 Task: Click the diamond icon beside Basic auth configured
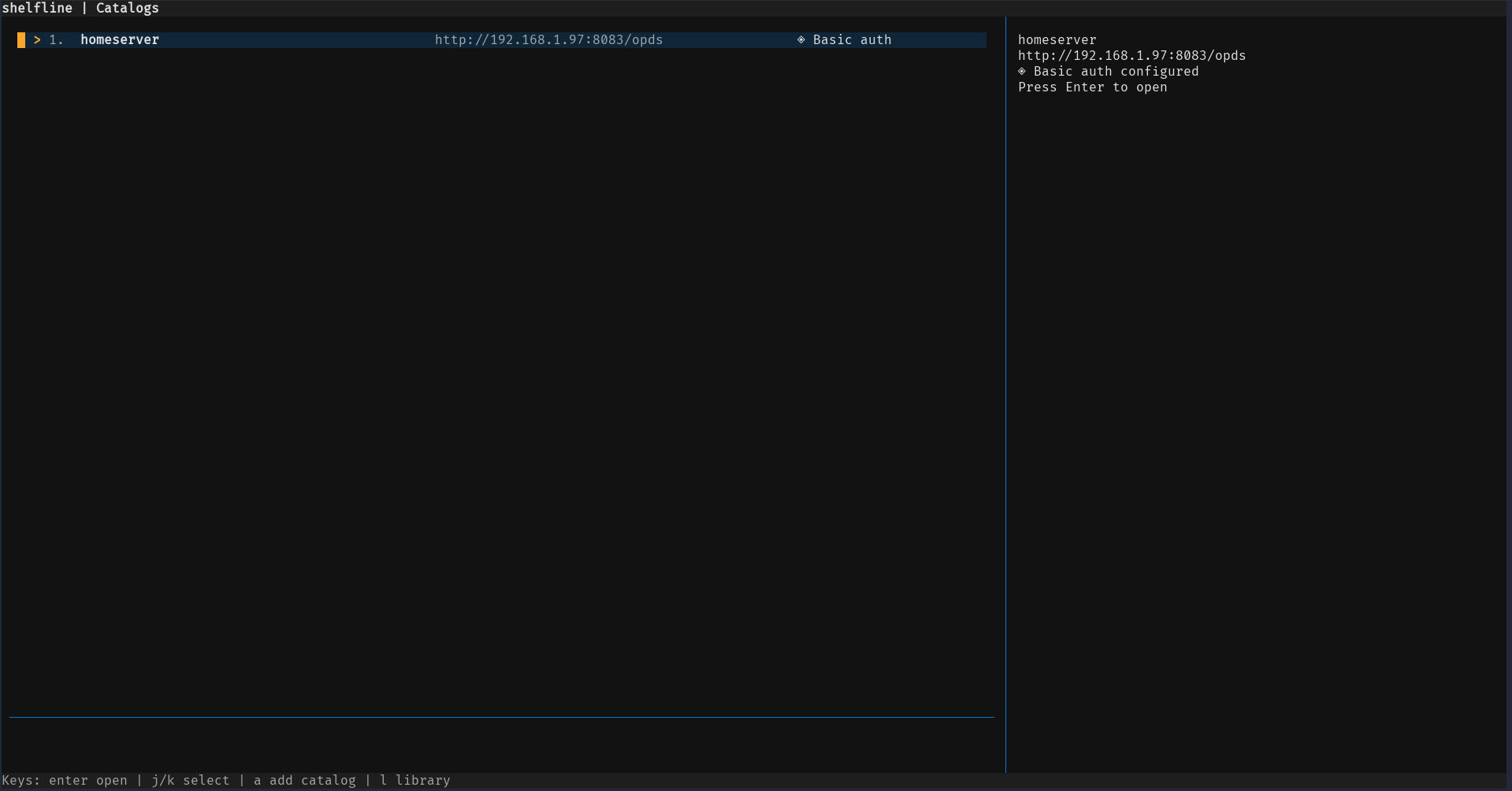1022,71
